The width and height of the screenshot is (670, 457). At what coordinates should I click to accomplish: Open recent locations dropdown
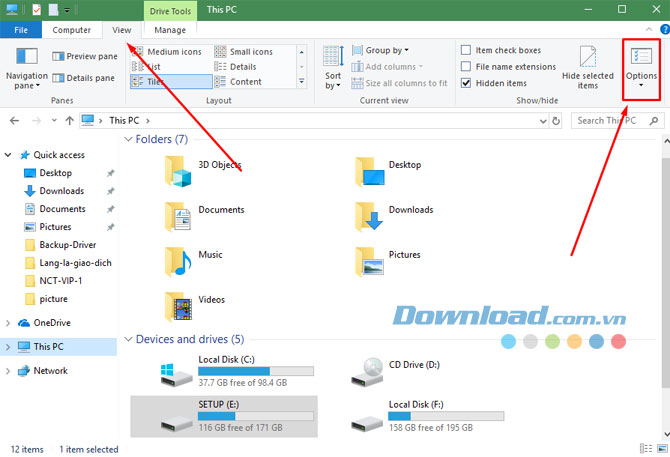pyautogui.click(x=54, y=121)
